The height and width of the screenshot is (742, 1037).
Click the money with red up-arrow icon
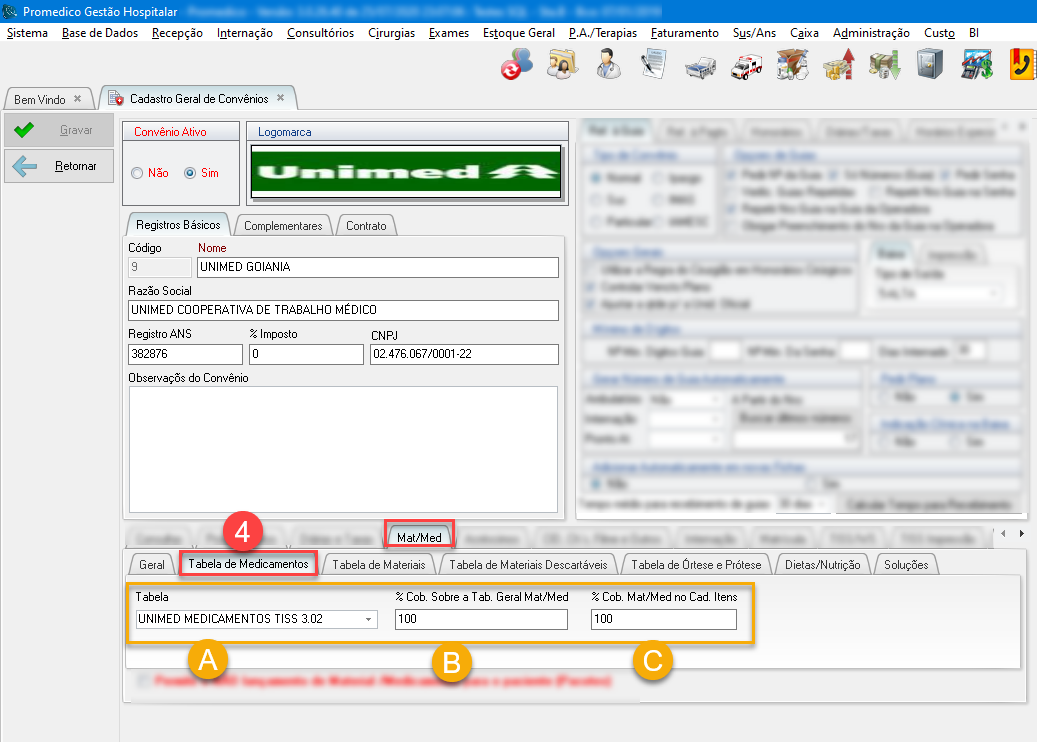838,65
